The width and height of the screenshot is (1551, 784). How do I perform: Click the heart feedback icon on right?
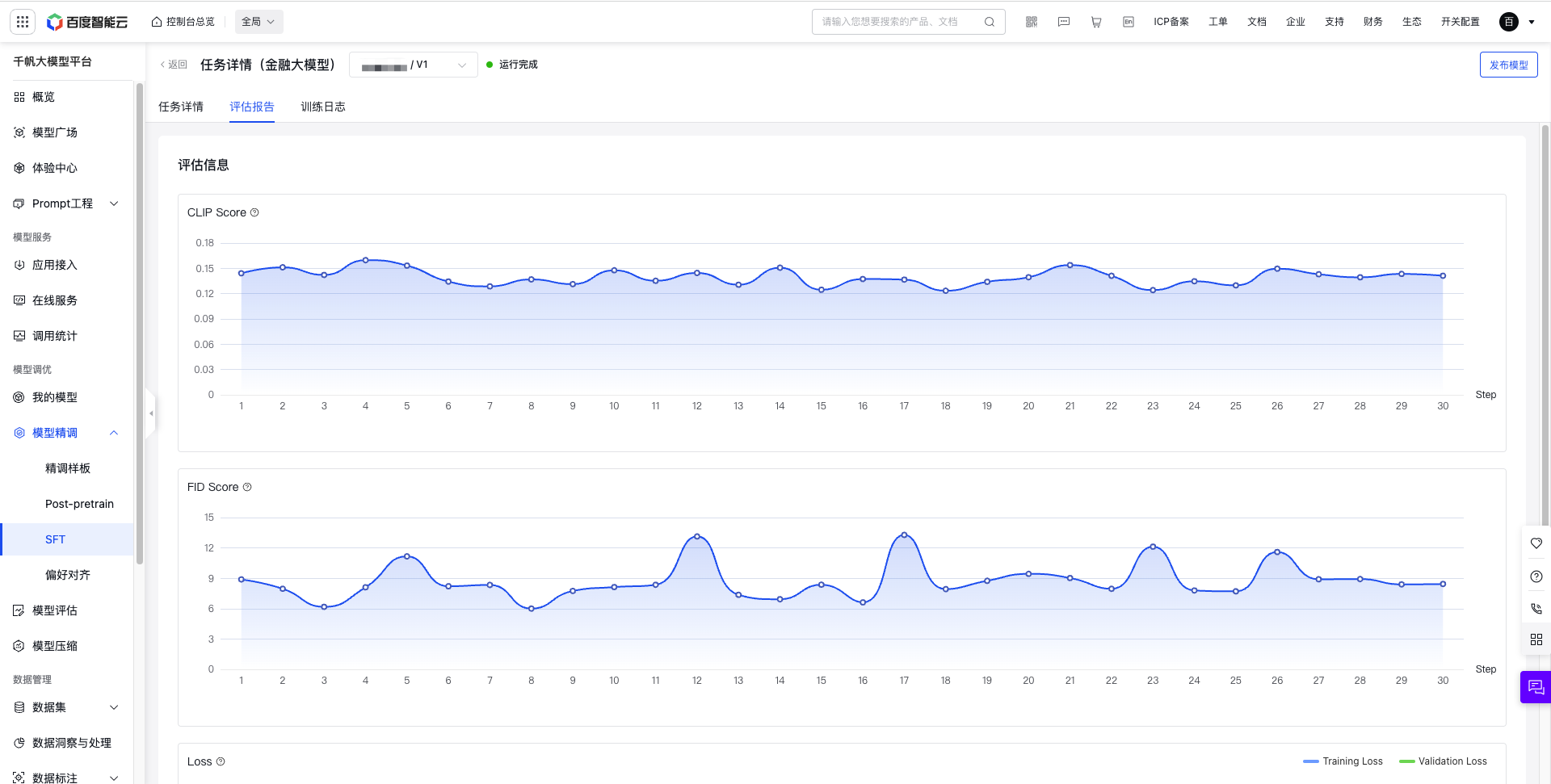[1536, 543]
